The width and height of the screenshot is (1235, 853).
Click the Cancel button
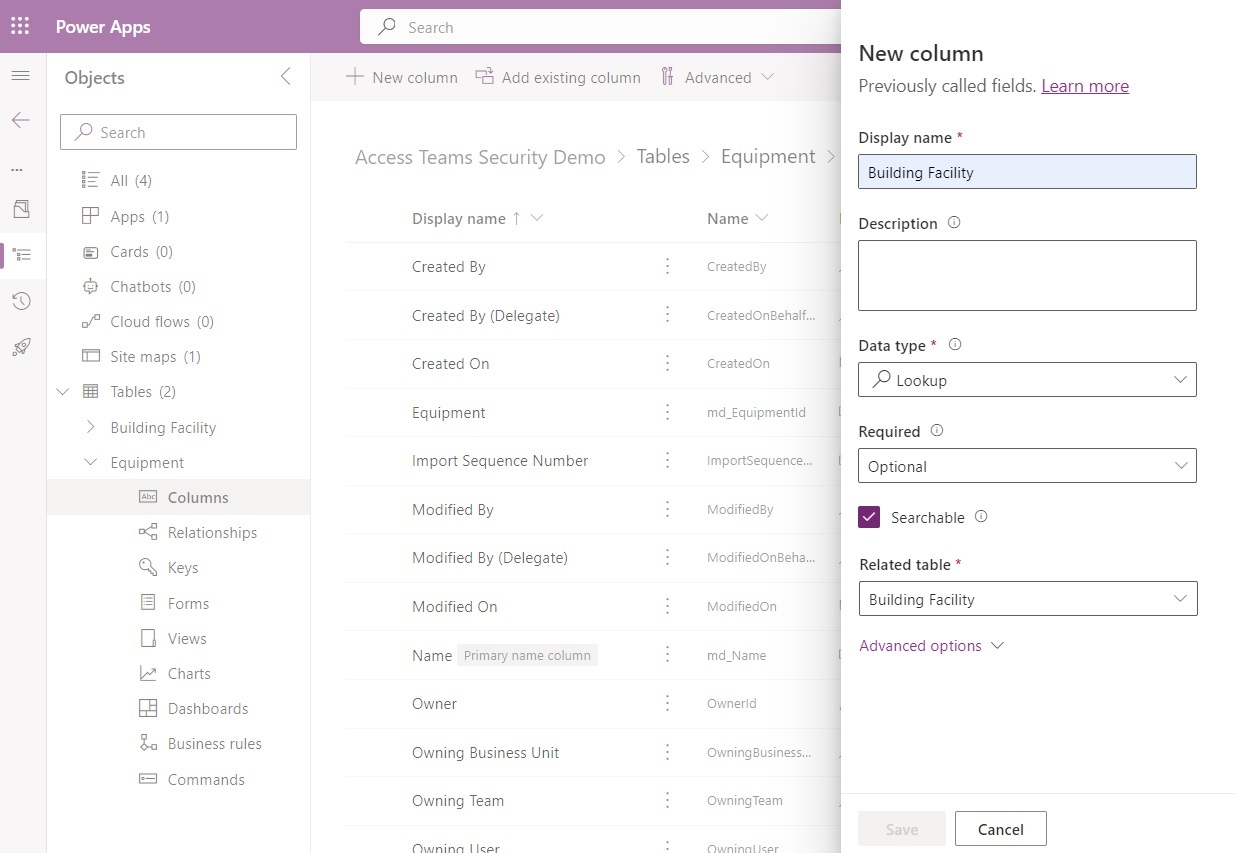point(1000,828)
